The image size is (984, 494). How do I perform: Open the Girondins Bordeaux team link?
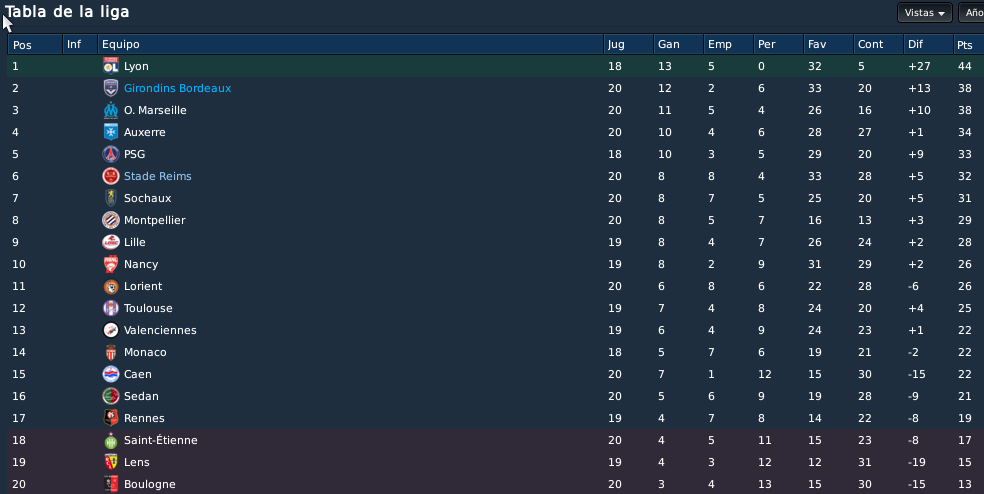[178, 88]
